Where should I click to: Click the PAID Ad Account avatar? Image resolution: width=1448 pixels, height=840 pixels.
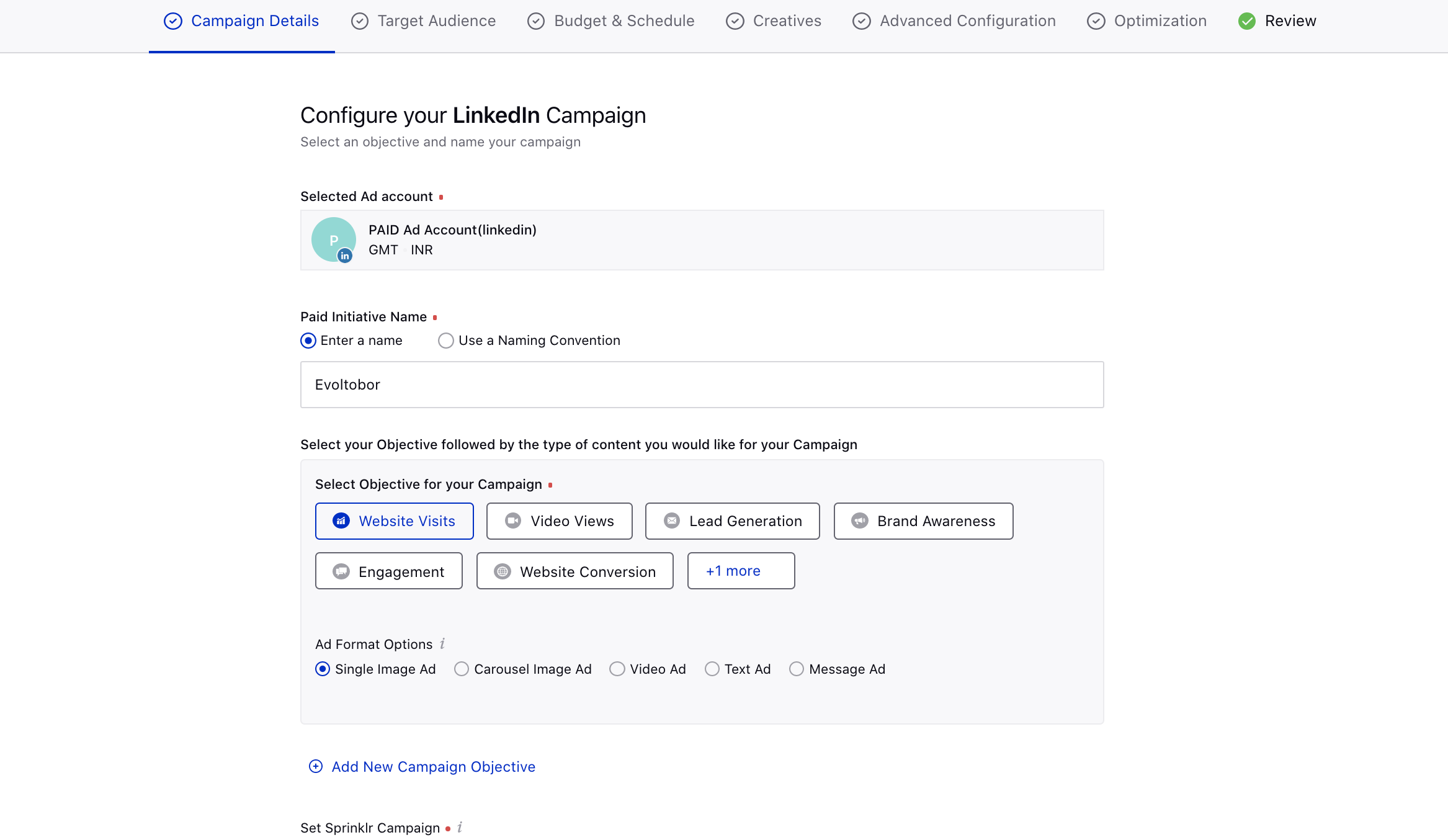coord(334,239)
